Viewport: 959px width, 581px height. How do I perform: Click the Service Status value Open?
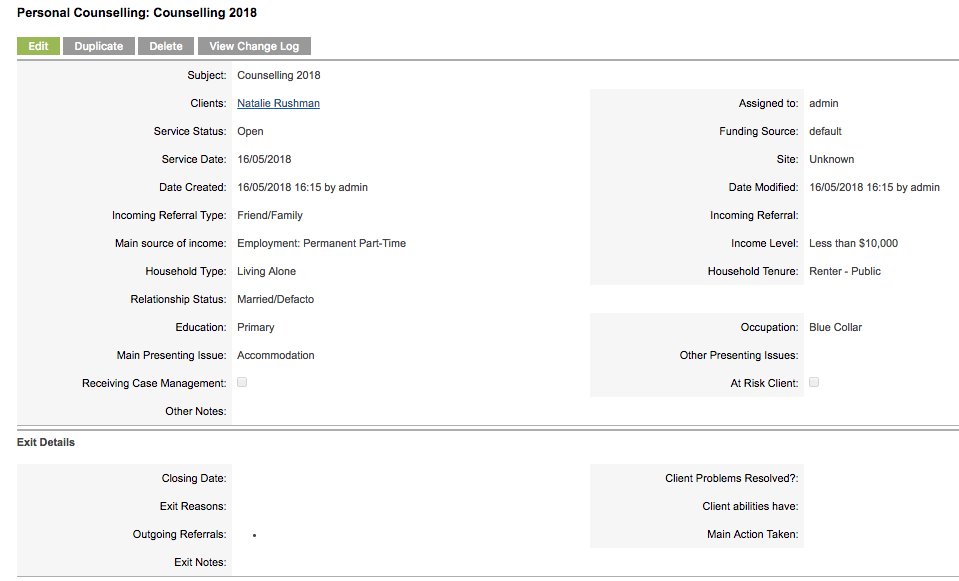250,131
